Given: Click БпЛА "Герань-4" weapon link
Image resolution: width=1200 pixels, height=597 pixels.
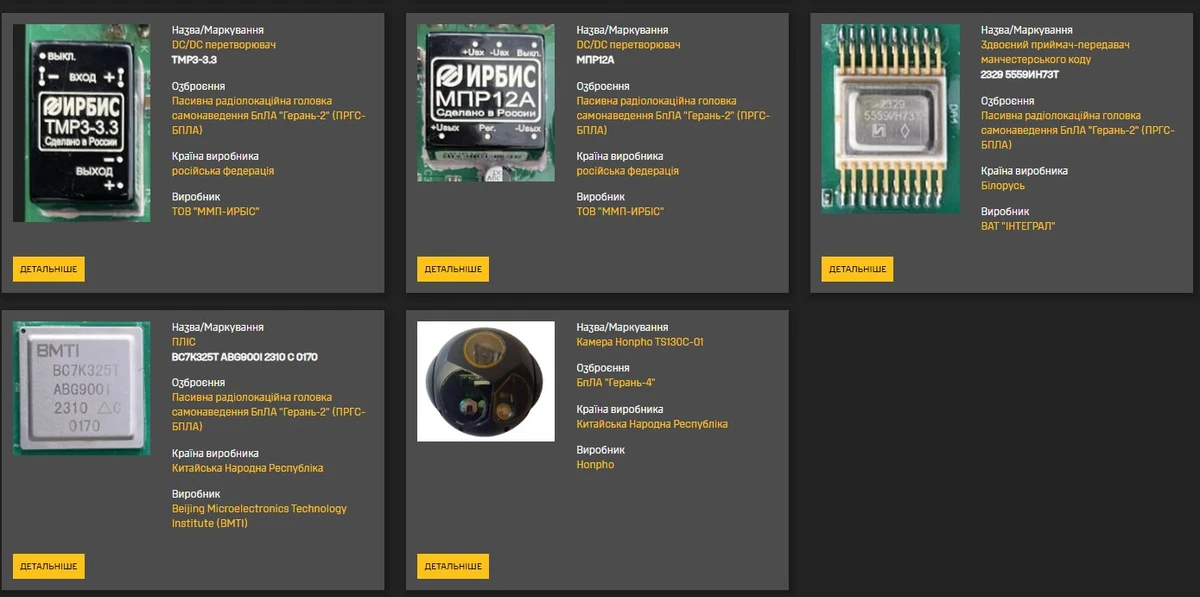Looking at the screenshot, I should pos(616,383).
